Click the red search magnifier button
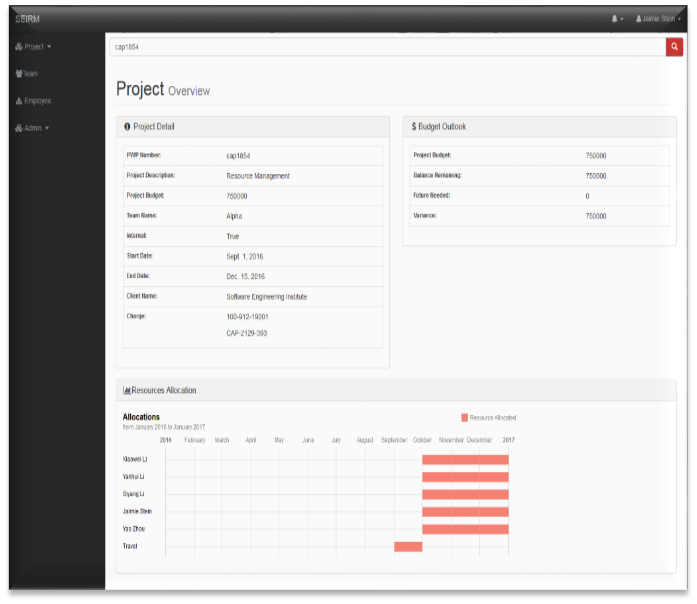 [674, 47]
